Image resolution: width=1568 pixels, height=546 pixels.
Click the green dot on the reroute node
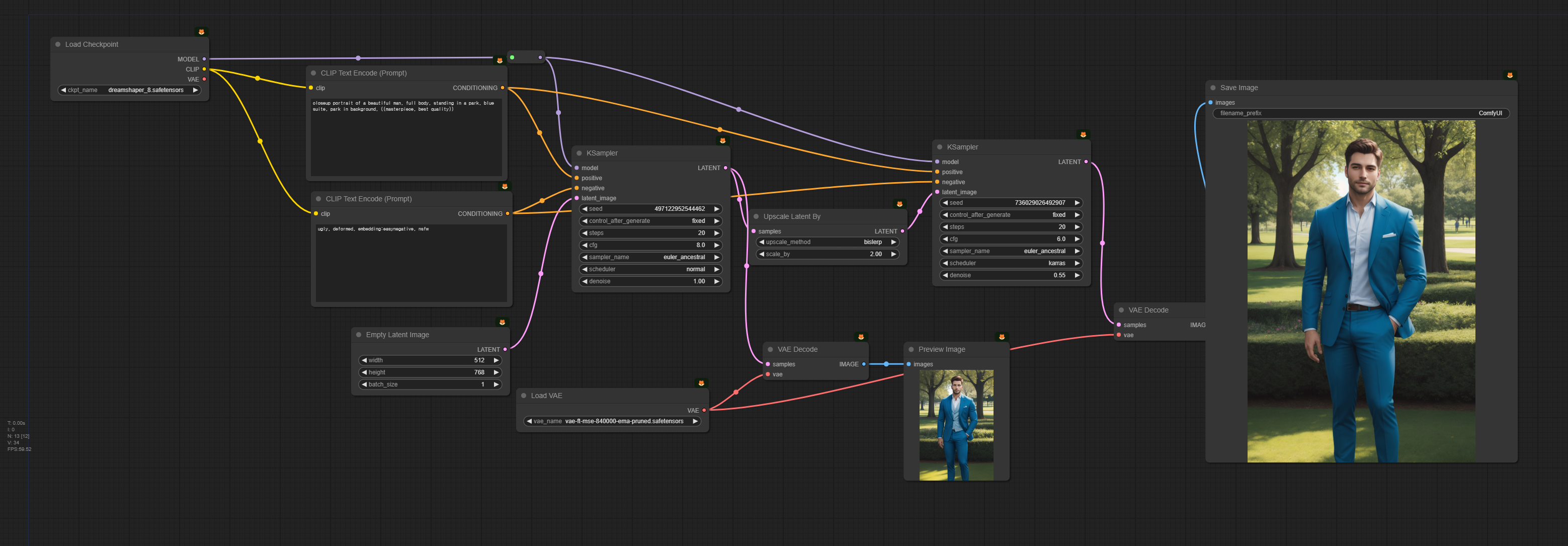click(513, 58)
